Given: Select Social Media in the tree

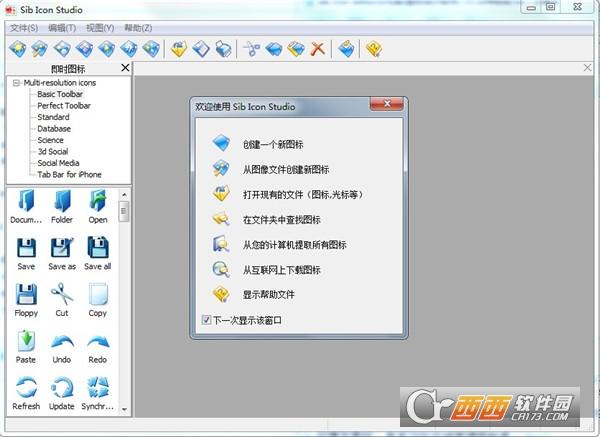Looking at the screenshot, I should 58,163.
